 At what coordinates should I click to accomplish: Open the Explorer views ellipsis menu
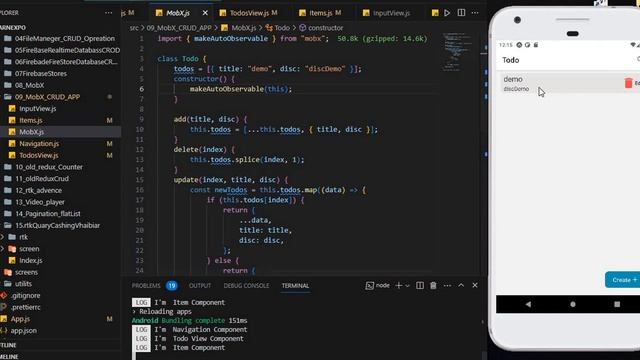coord(109,13)
